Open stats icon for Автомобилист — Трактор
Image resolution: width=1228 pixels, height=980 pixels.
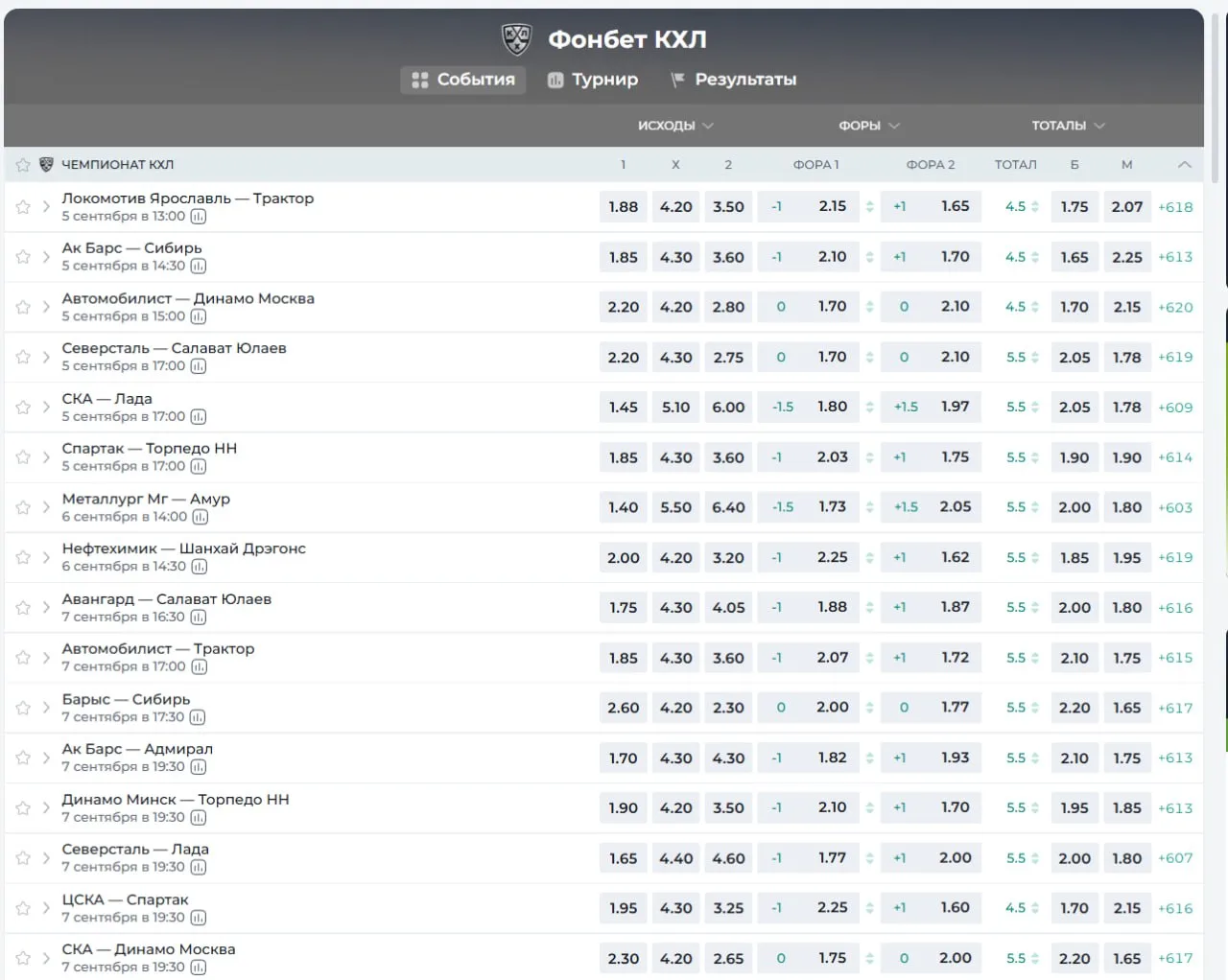tap(198, 667)
